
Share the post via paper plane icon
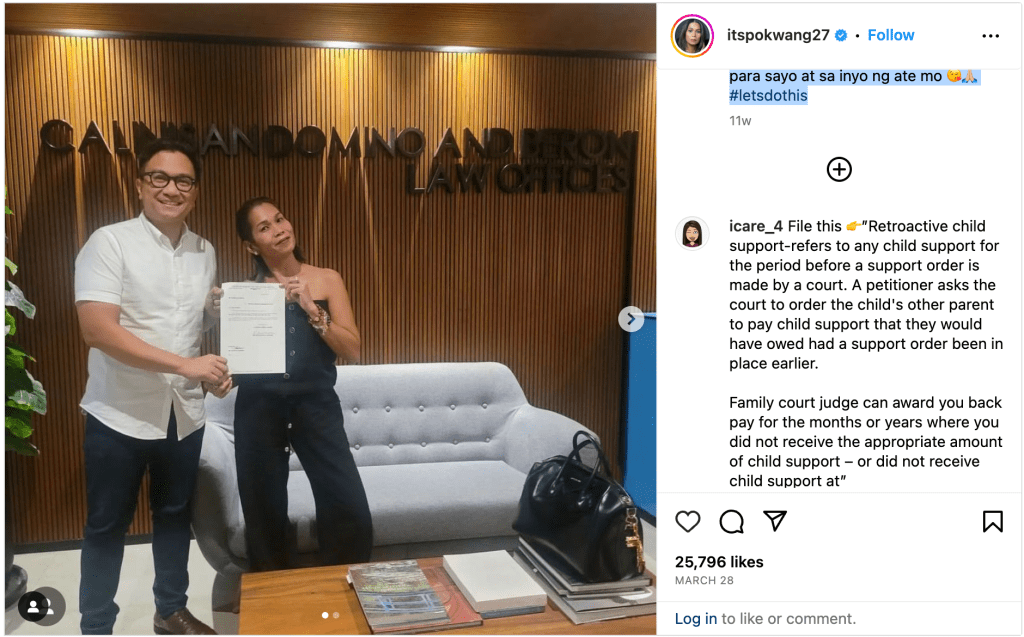point(775,521)
